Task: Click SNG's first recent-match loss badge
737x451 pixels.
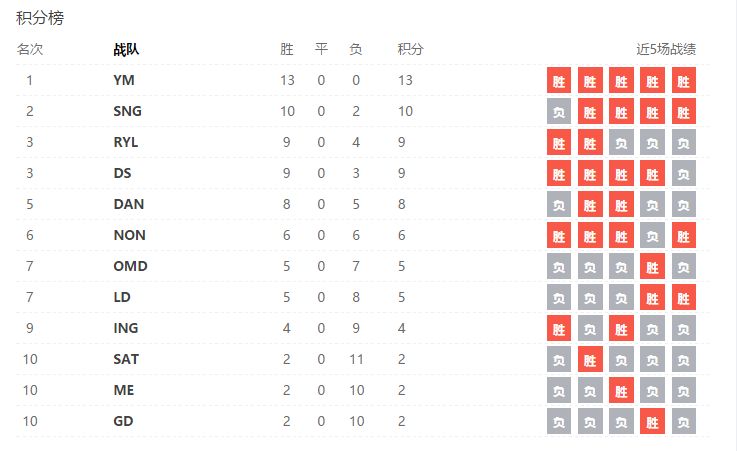Action: [x=559, y=112]
